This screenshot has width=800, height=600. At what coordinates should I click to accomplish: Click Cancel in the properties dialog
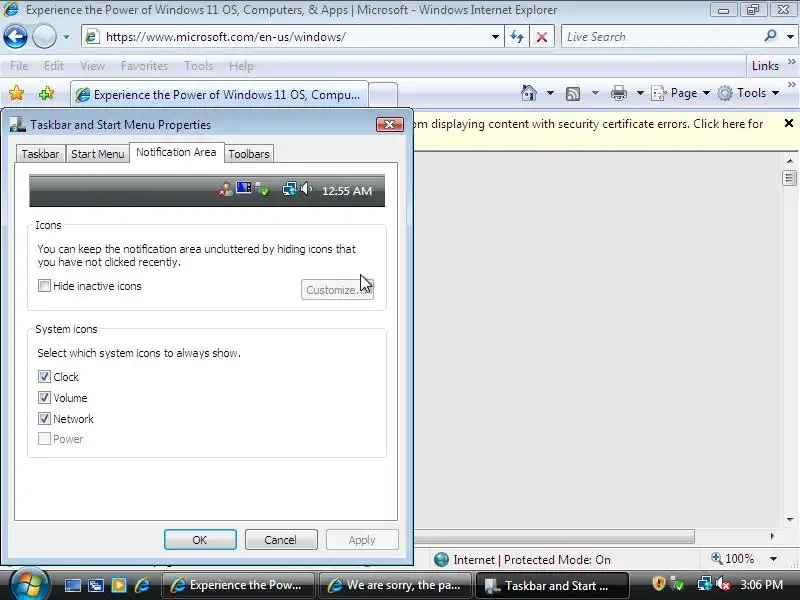click(x=281, y=540)
